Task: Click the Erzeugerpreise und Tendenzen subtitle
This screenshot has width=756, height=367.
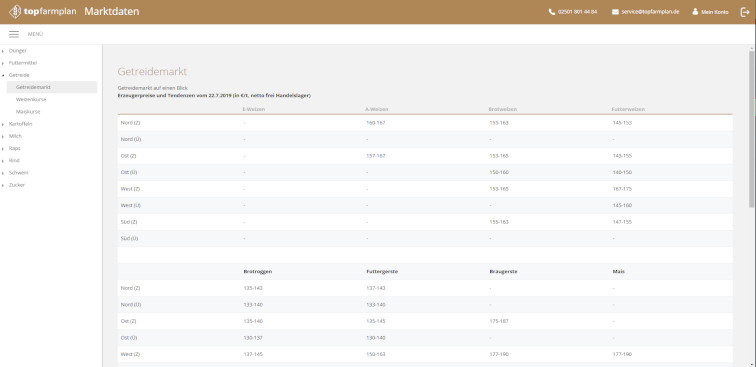Action: coord(214,95)
